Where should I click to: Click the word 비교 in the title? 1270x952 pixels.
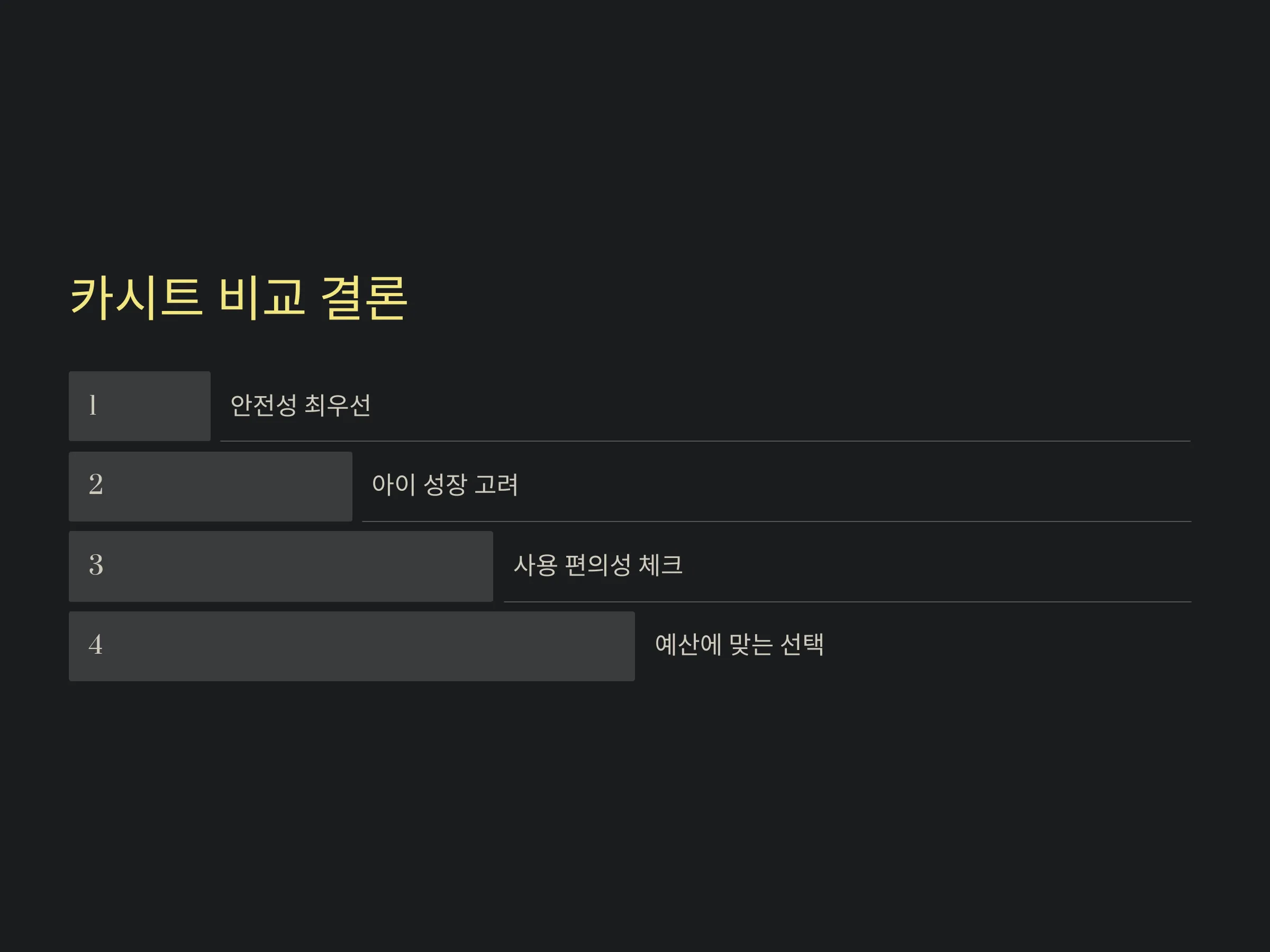click(x=262, y=297)
